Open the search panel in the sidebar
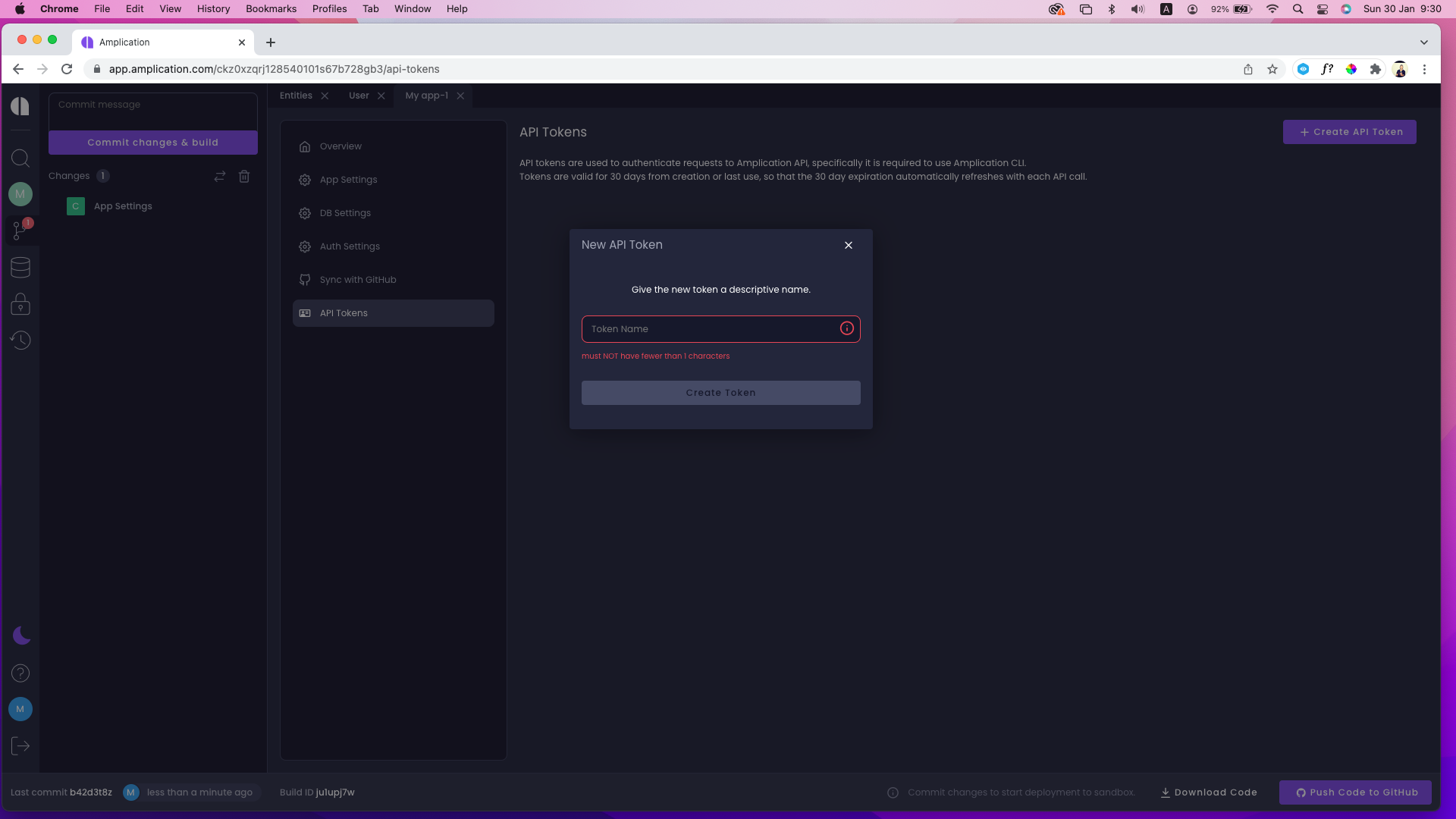Viewport: 1456px width, 819px height. pos(20,158)
